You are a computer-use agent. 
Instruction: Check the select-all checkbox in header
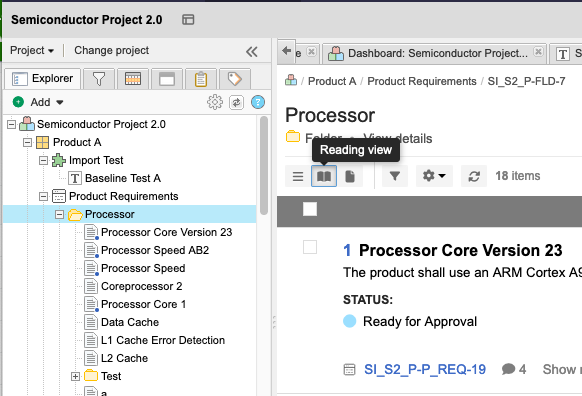pos(310,209)
